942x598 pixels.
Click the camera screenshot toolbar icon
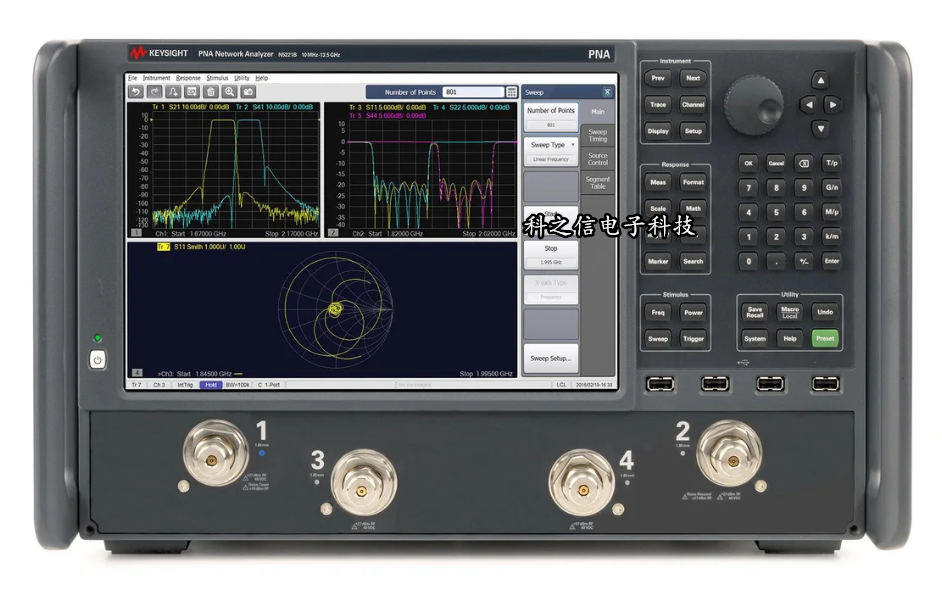click(x=248, y=92)
